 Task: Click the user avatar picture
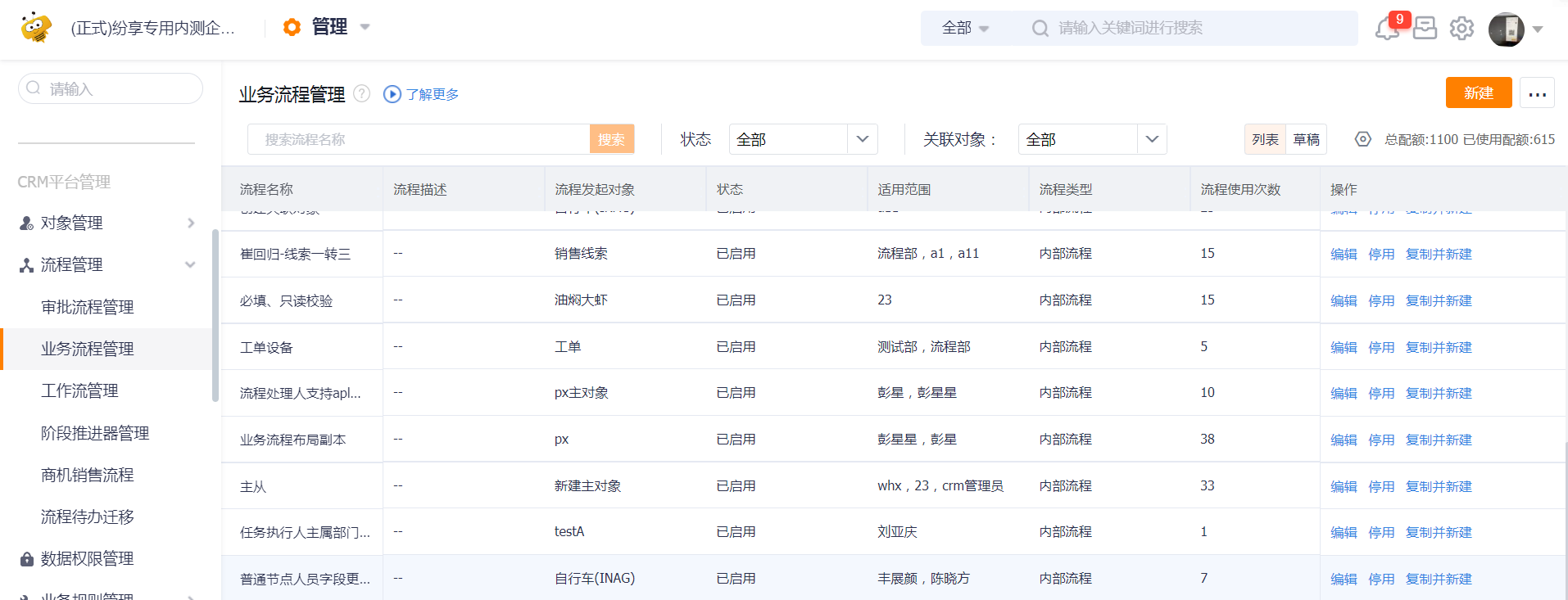1506,29
